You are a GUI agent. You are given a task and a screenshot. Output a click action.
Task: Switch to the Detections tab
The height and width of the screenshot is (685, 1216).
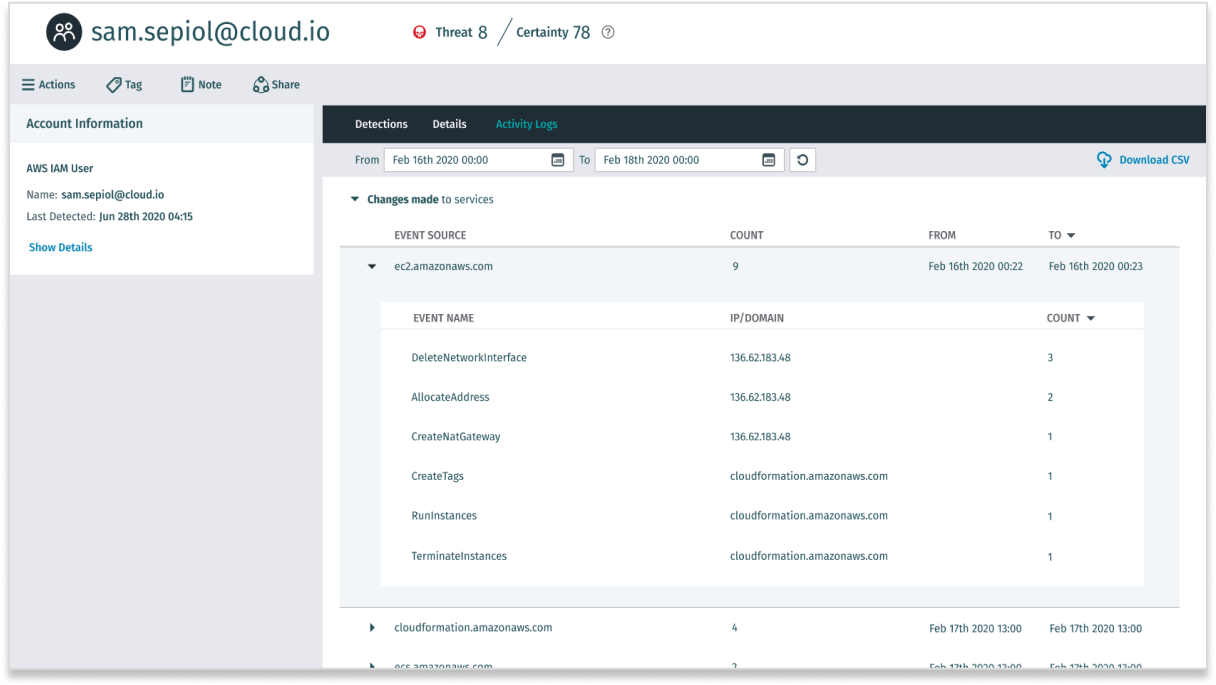point(381,124)
